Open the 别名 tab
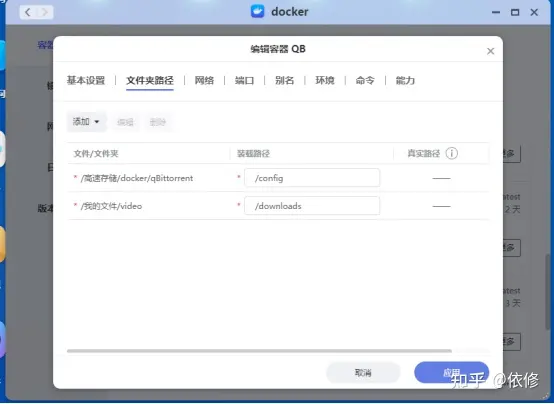 pos(284,81)
